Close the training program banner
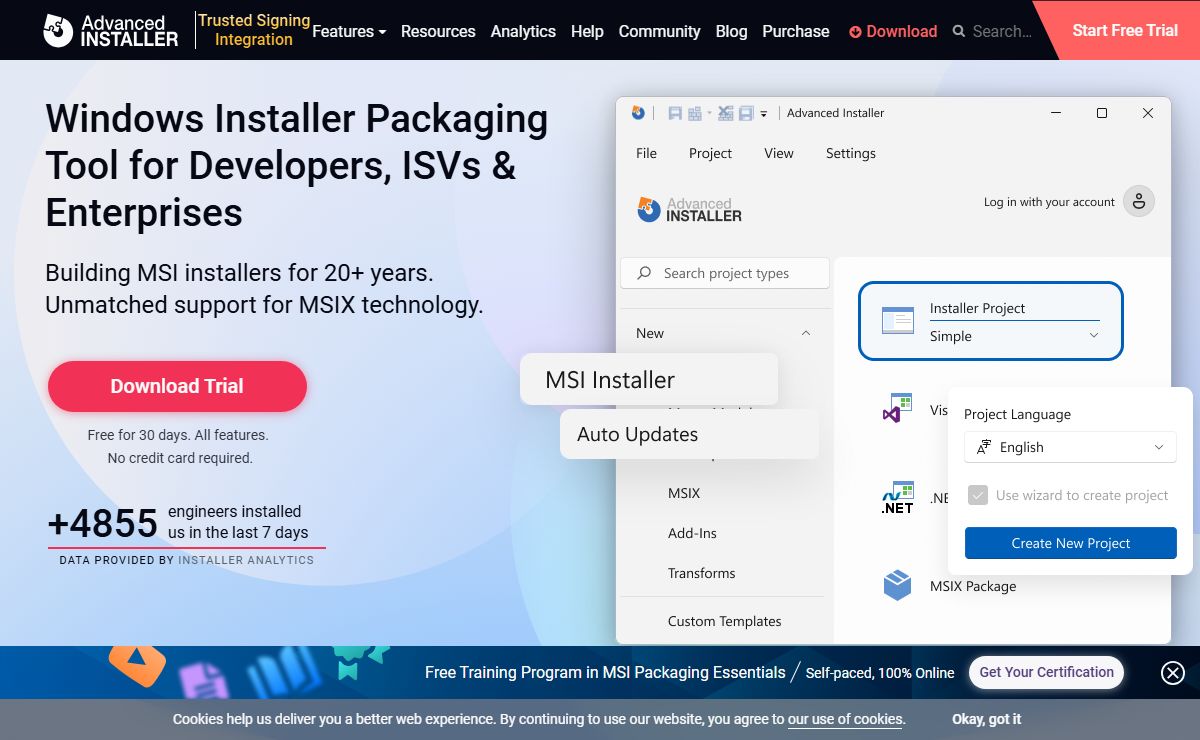The height and width of the screenshot is (740, 1200). [1173, 673]
